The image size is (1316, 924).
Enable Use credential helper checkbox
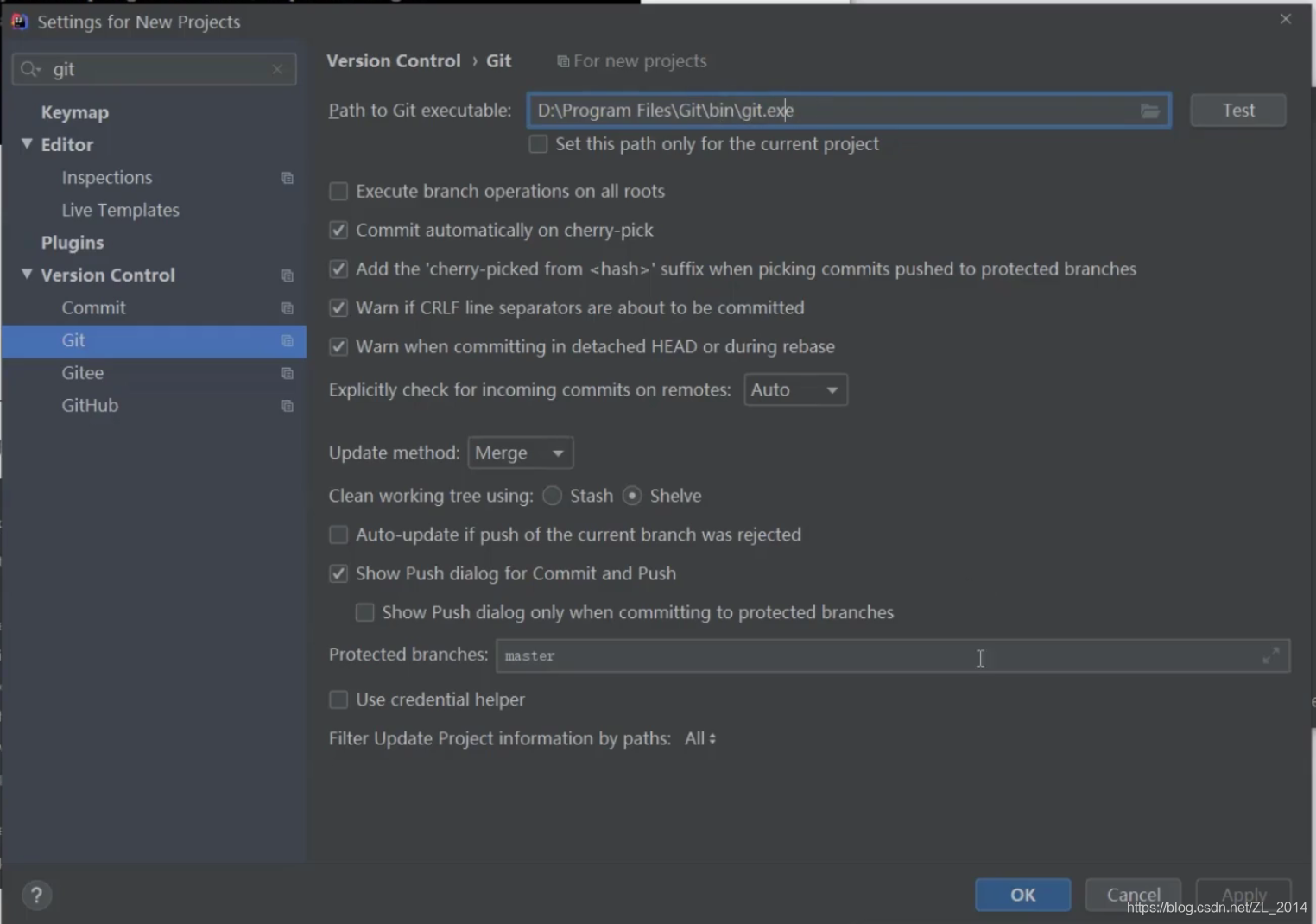[x=338, y=699]
